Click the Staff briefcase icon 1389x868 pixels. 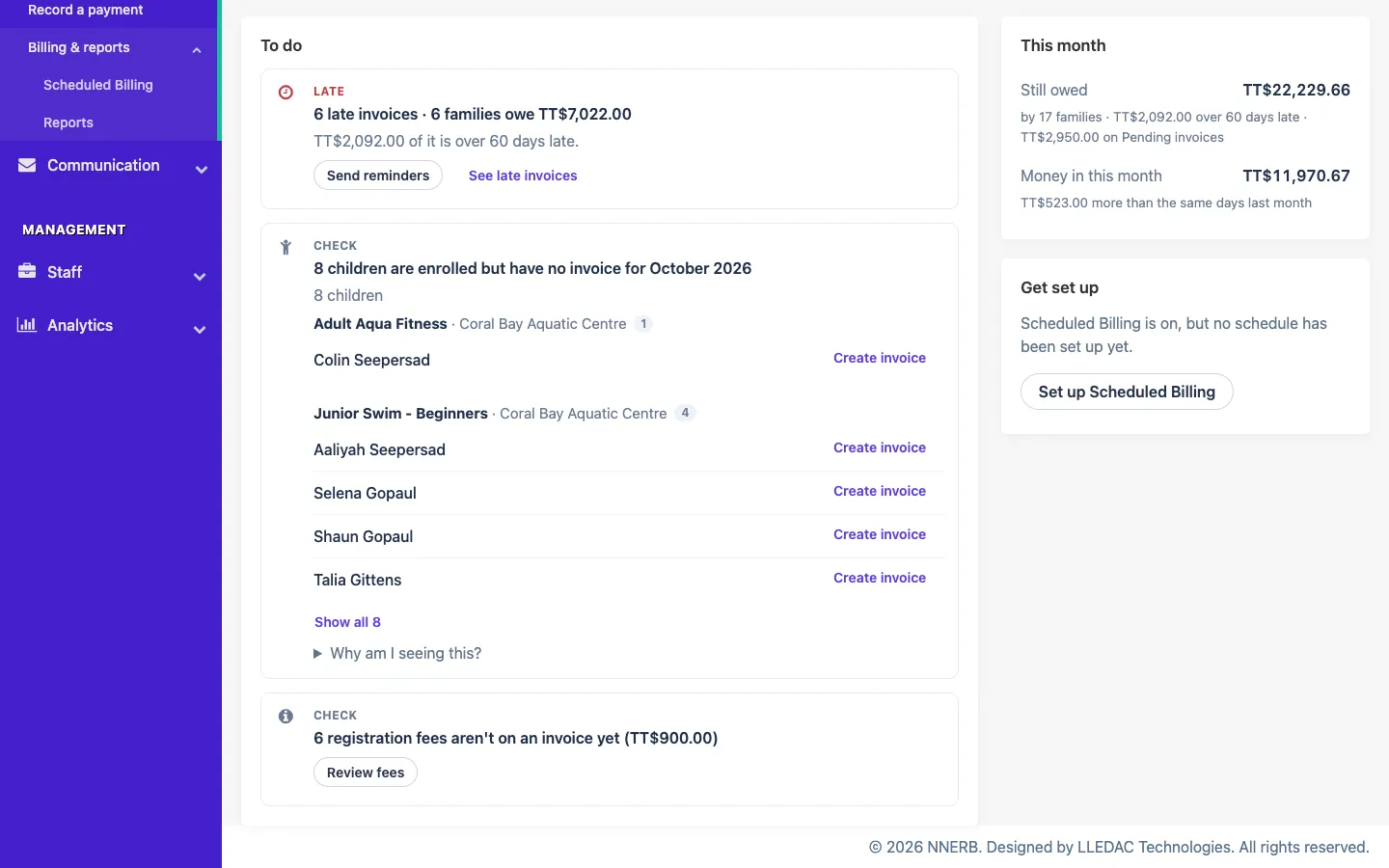pos(27,271)
